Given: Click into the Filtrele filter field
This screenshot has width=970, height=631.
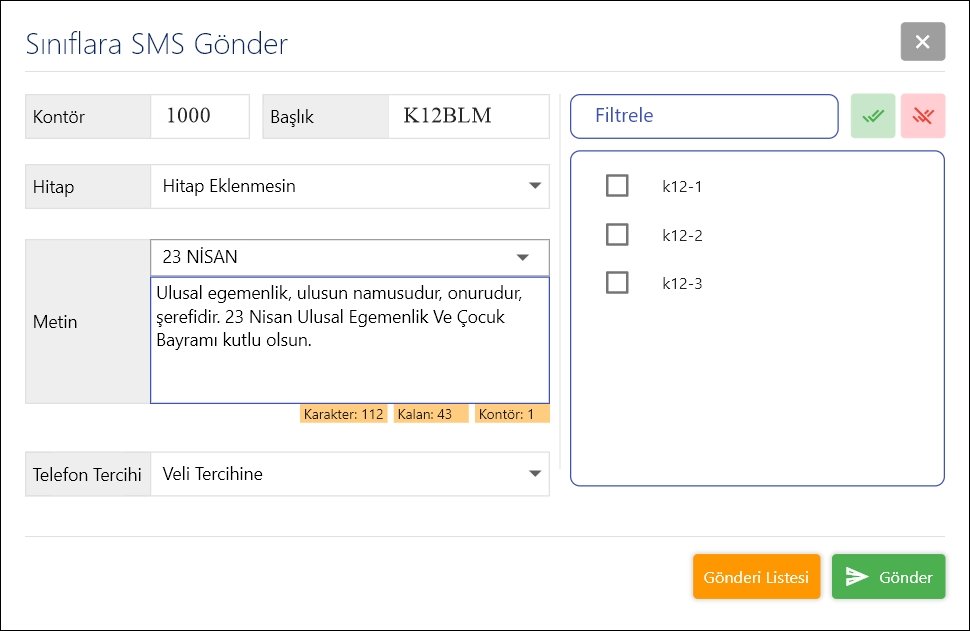Looking at the screenshot, I should pyautogui.click(x=704, y=116).
